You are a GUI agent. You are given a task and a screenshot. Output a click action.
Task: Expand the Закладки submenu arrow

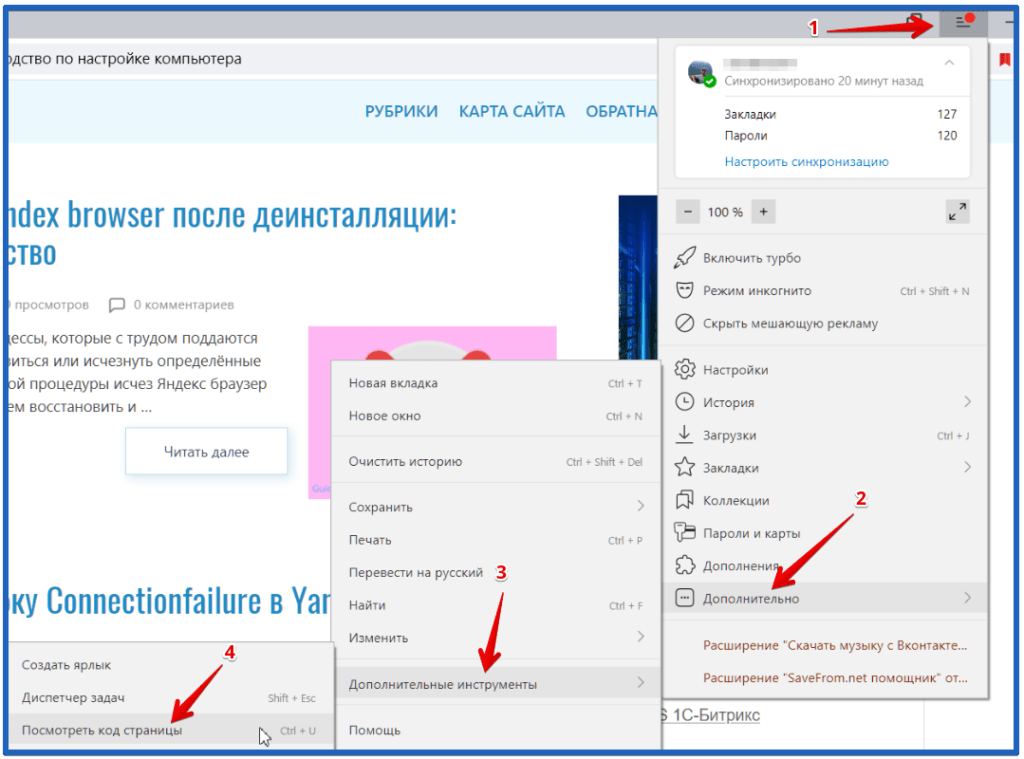[x=967, y=467]
